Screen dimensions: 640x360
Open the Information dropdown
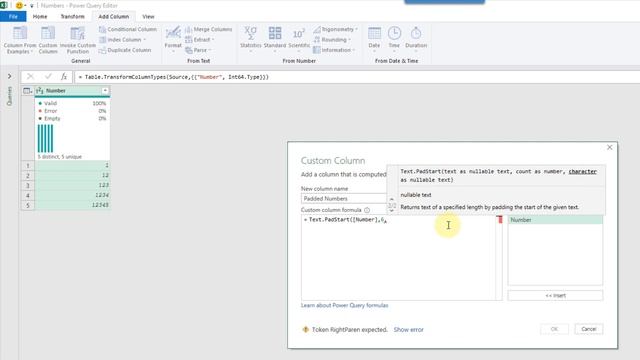pyautogui.click(x=334, y=50)
